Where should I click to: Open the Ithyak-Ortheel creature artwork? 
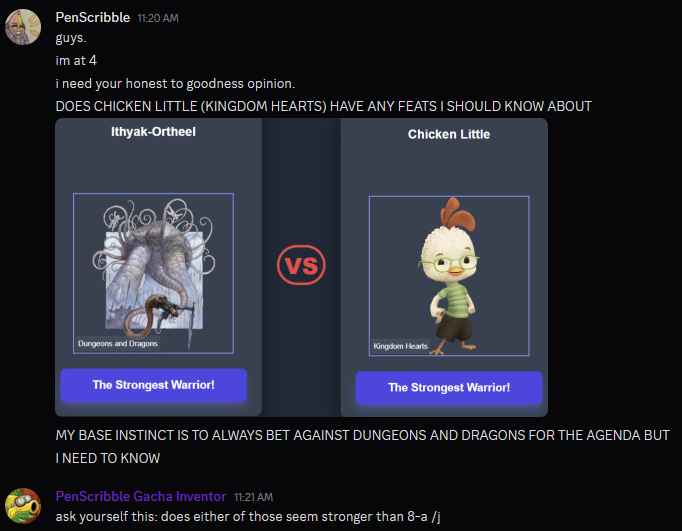coord(154,273)
